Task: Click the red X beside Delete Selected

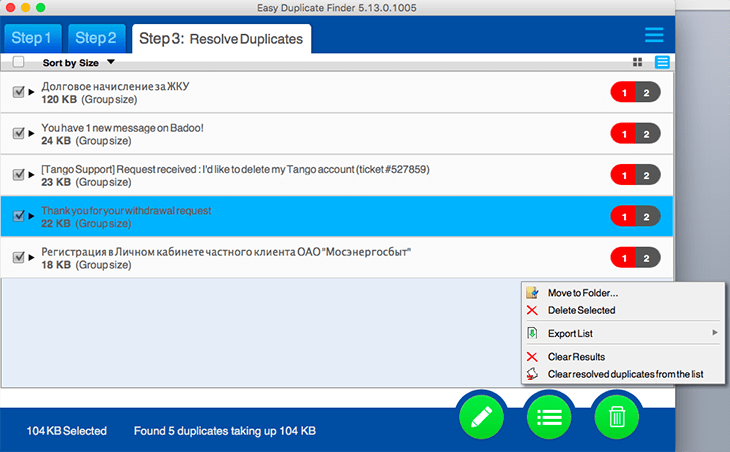Action: point(532,310)
